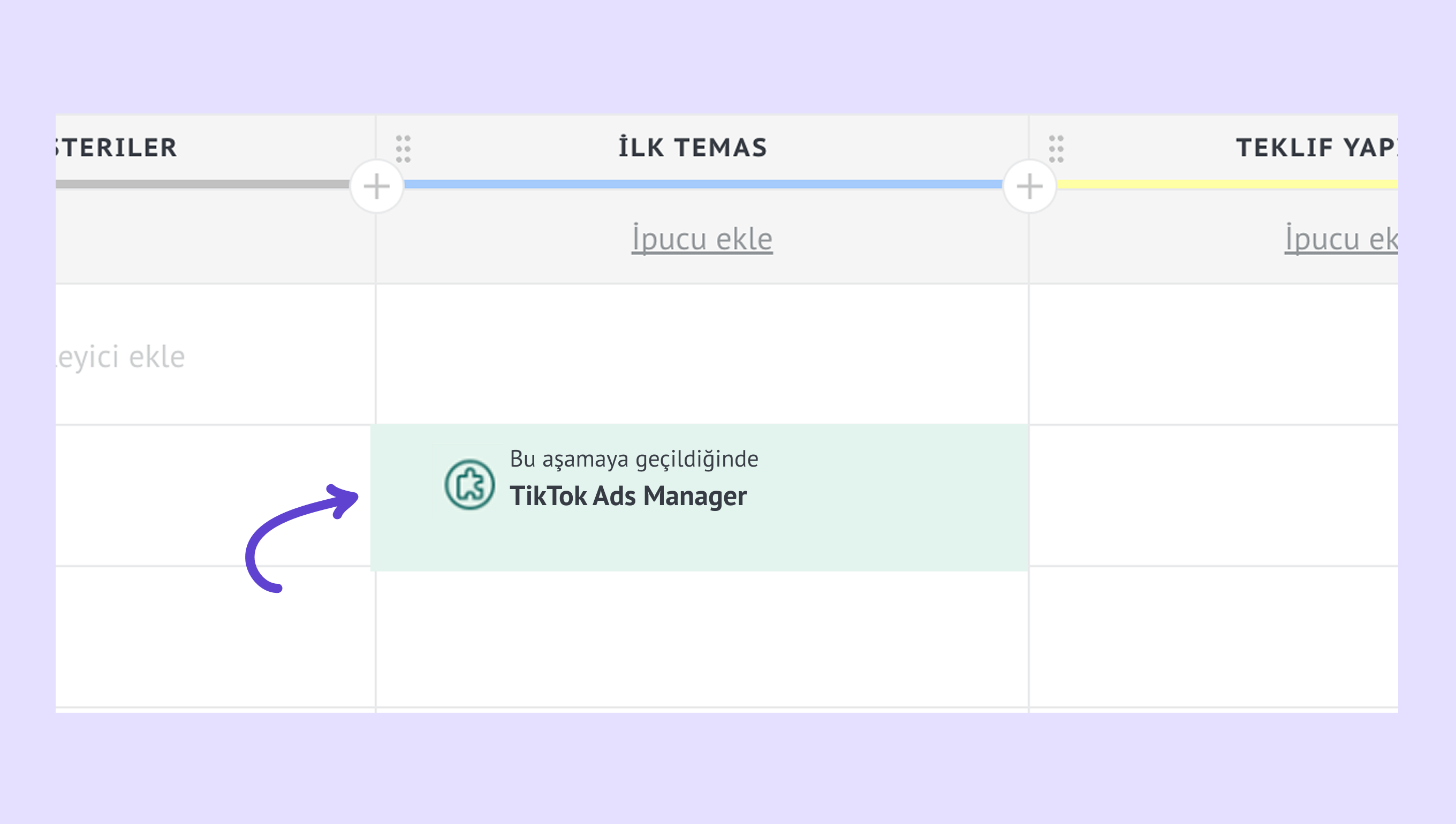This screenshot has width=1456, height=824.
Task: Click the blue color bar under İLK TEMAS
Action: [702, 184]
